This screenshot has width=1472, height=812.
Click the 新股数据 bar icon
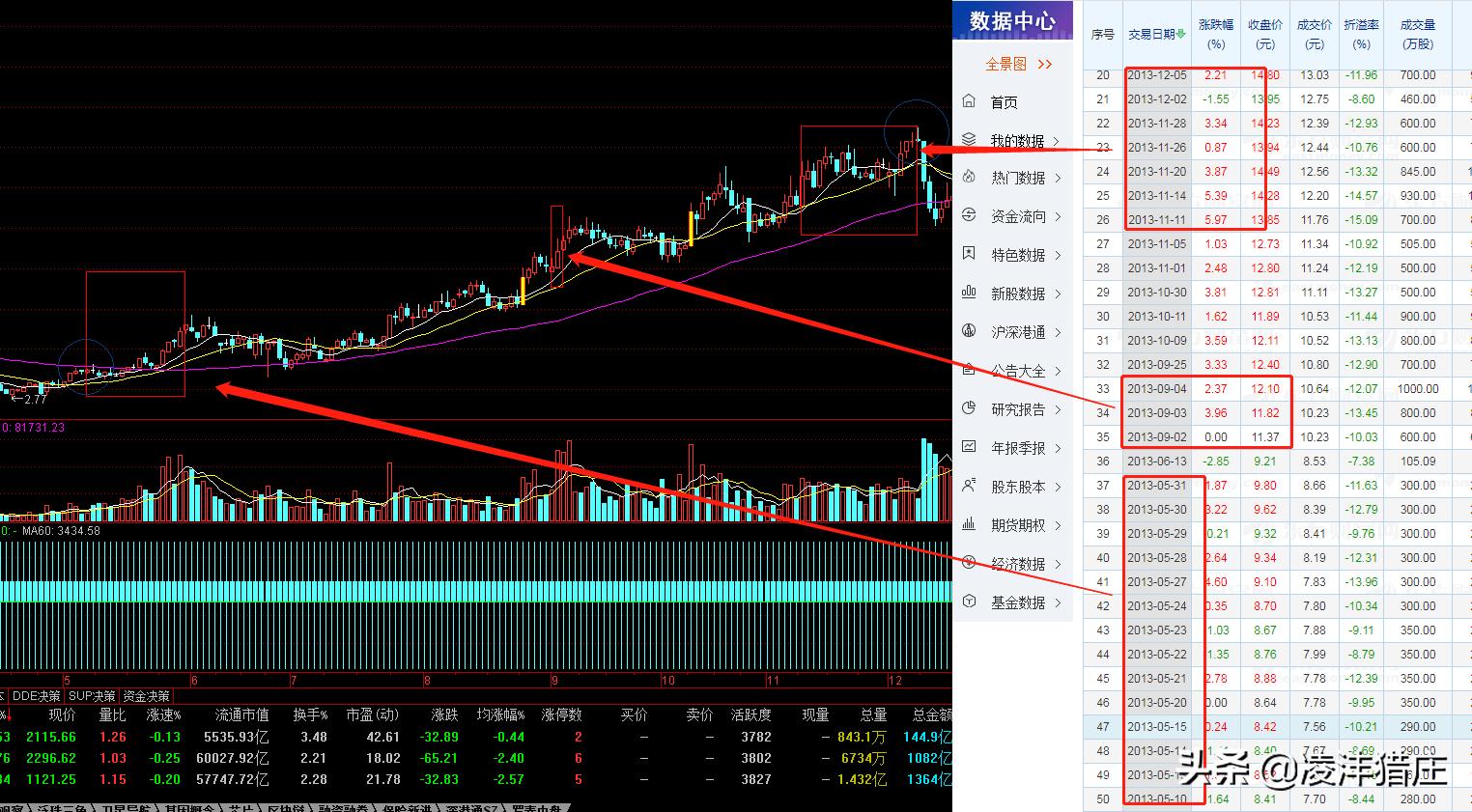970,293
